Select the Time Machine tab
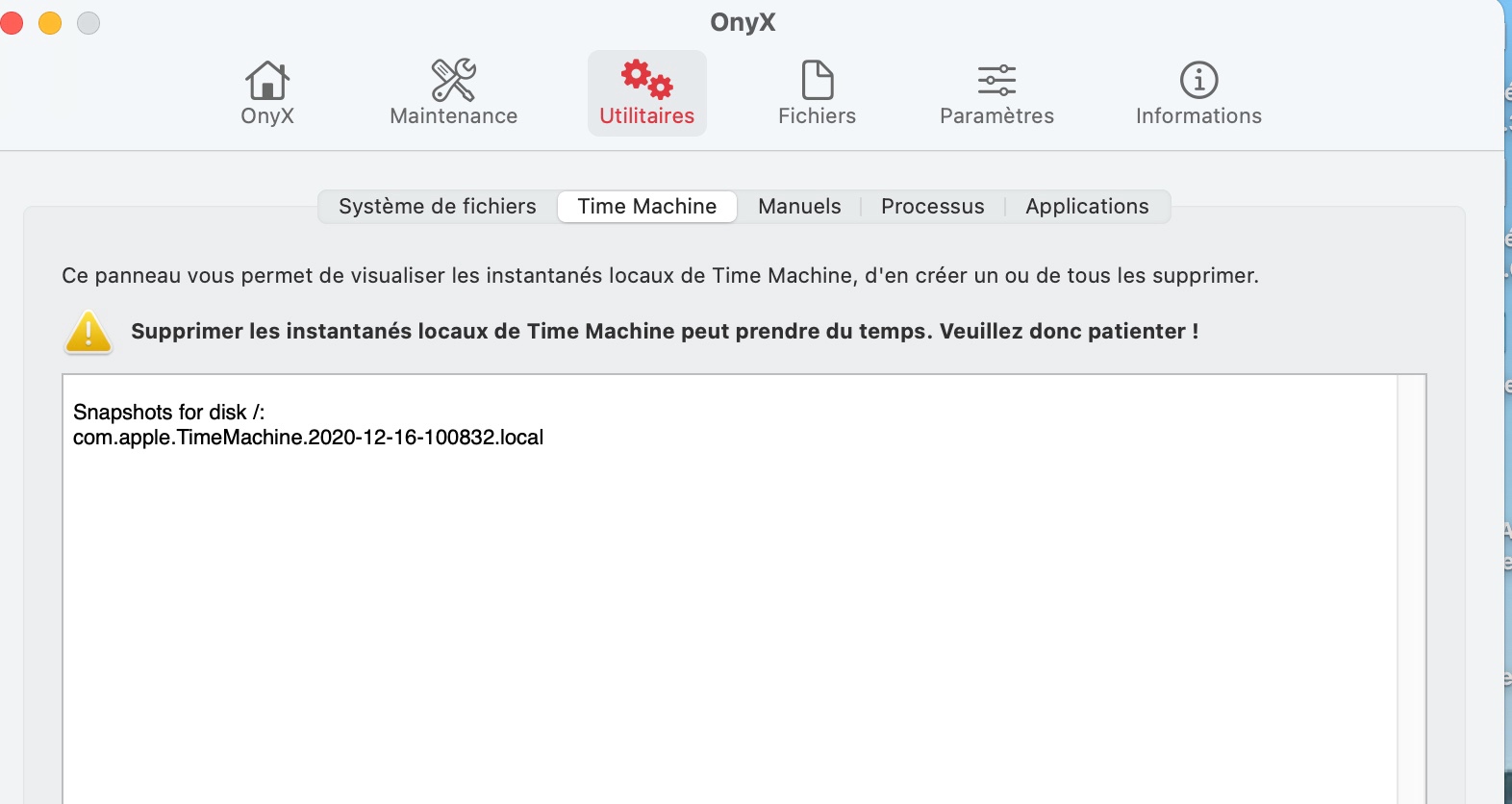The image size is (1512, 804). coord(647,206)
